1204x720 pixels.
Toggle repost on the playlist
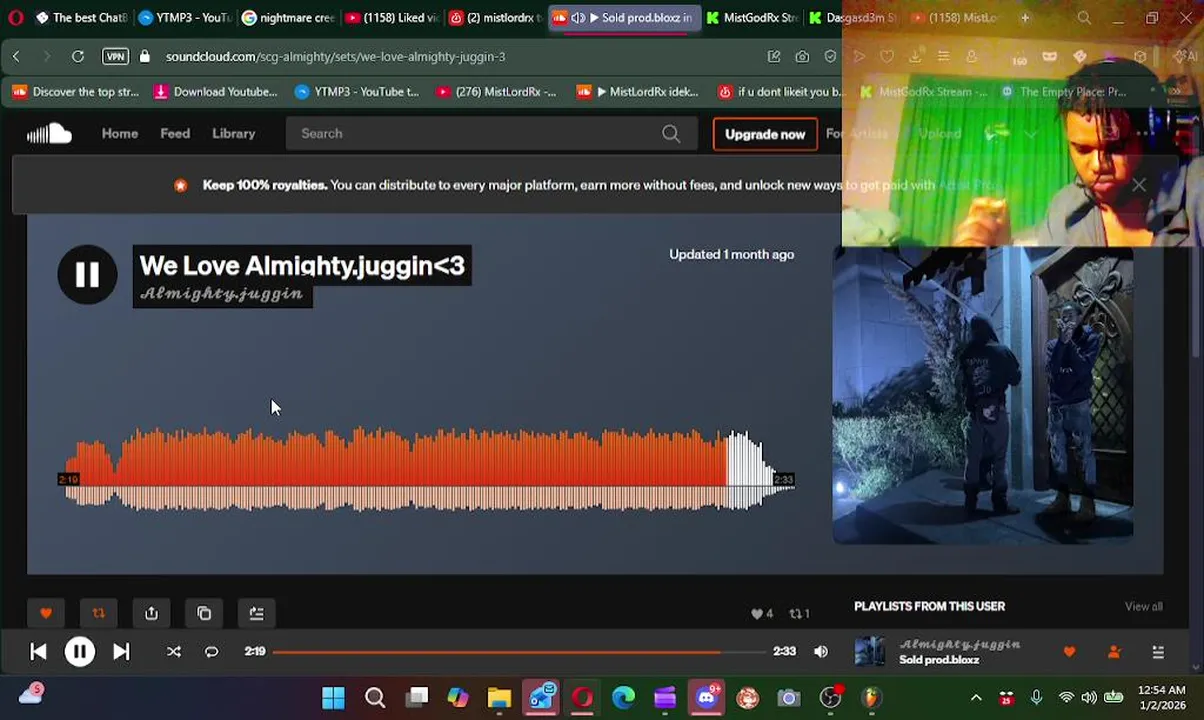(x=98, y=613)
